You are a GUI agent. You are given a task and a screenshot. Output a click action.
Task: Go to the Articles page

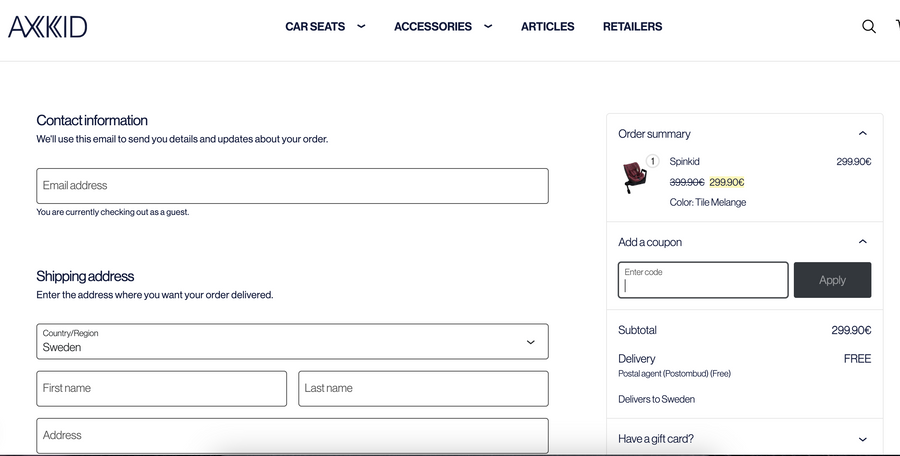tap(547, 27)
